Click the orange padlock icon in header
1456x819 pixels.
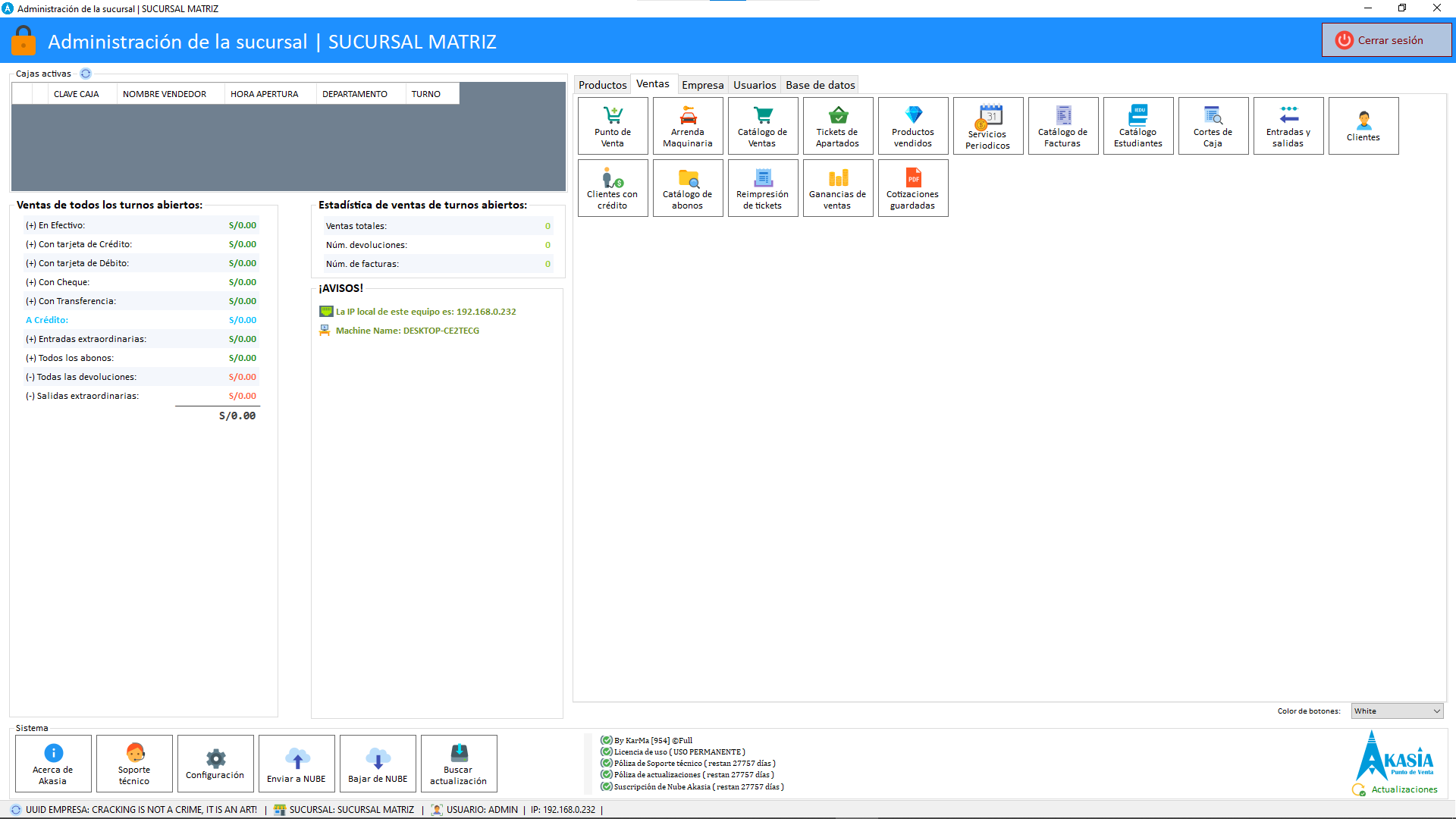(x=24, y=41)
